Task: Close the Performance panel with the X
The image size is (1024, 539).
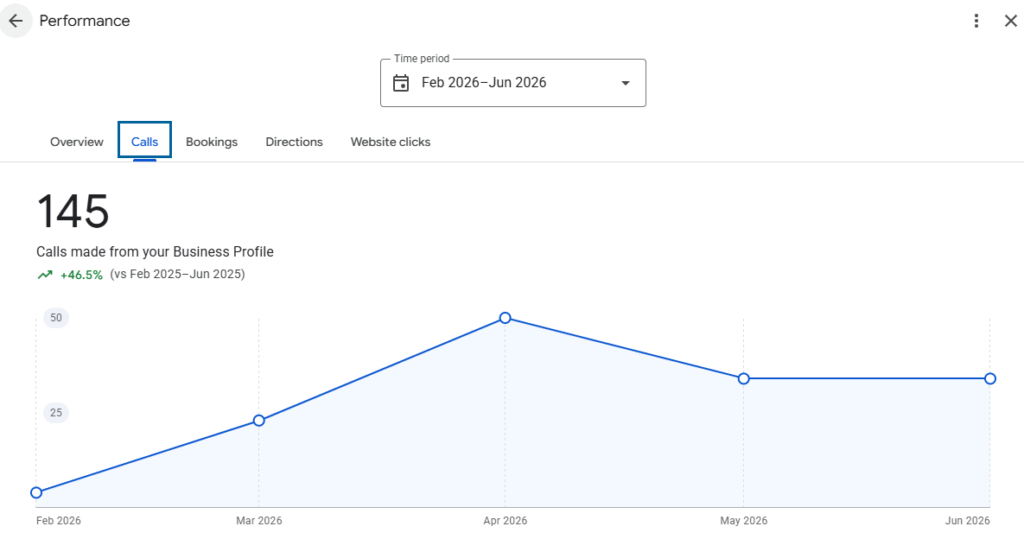Action: pyautogui.click(x=1010, y=21)
